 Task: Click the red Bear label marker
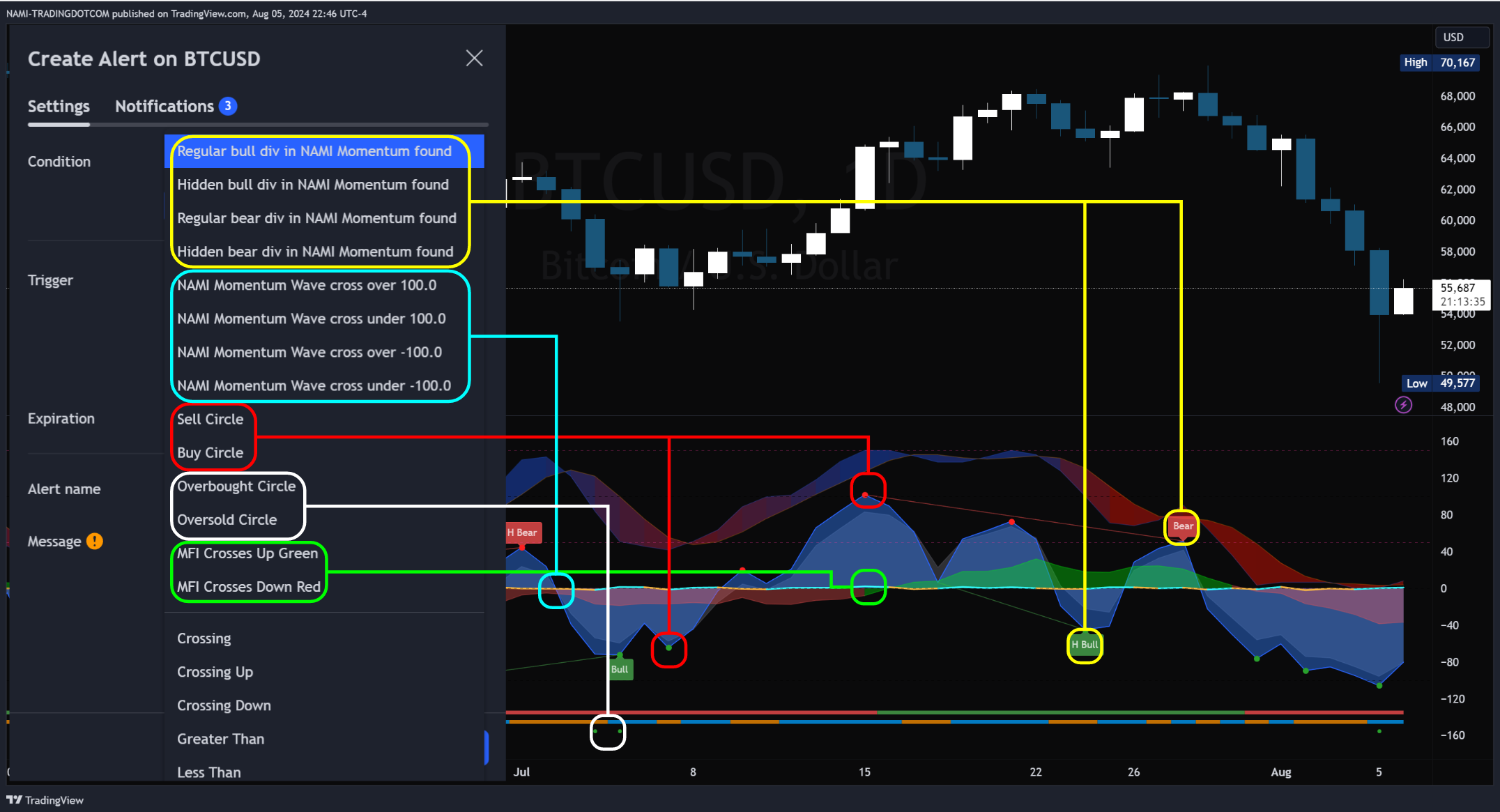click(x=1182, y=526)
